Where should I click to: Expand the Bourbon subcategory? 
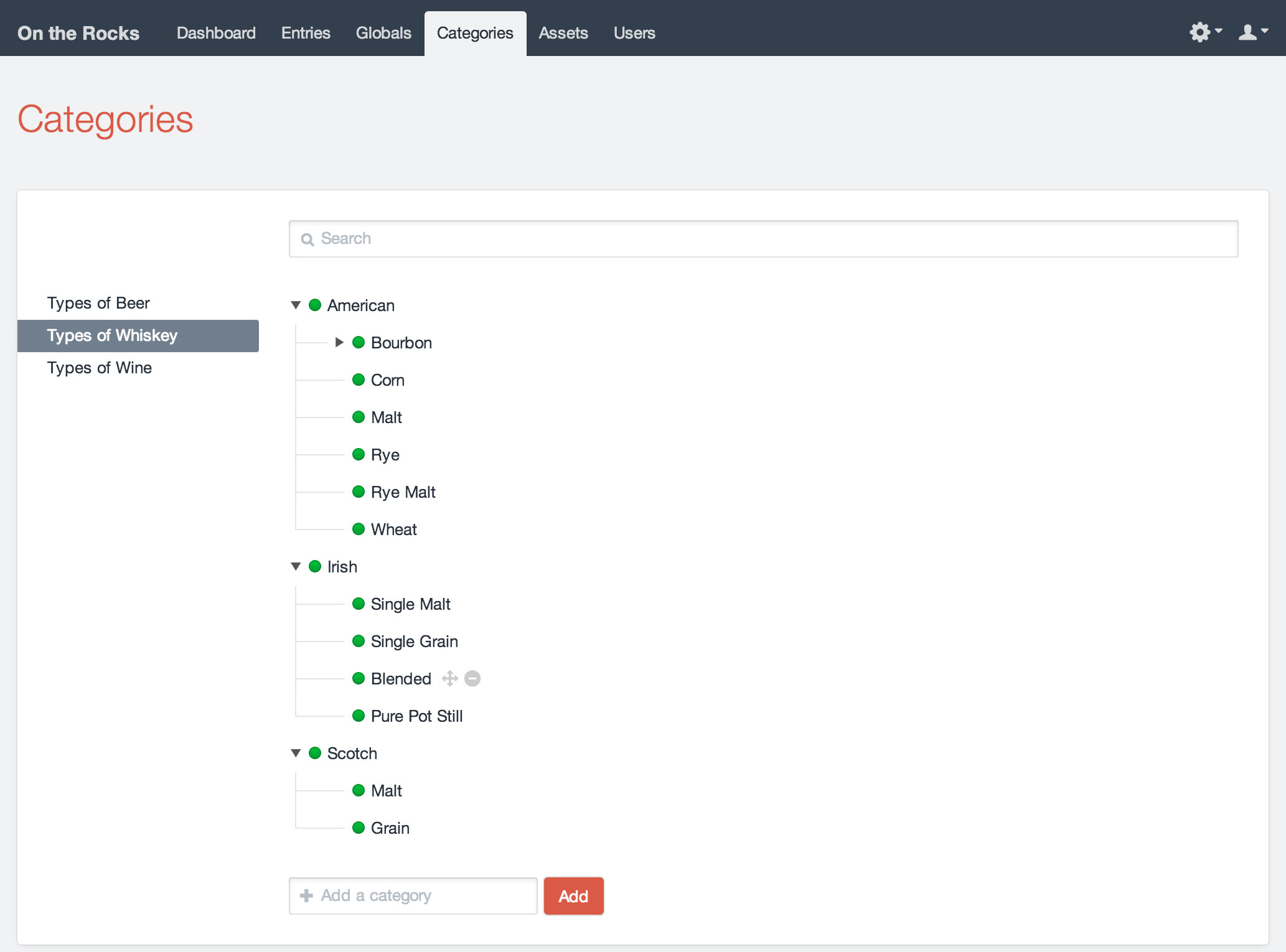click(x=339, y=342)
